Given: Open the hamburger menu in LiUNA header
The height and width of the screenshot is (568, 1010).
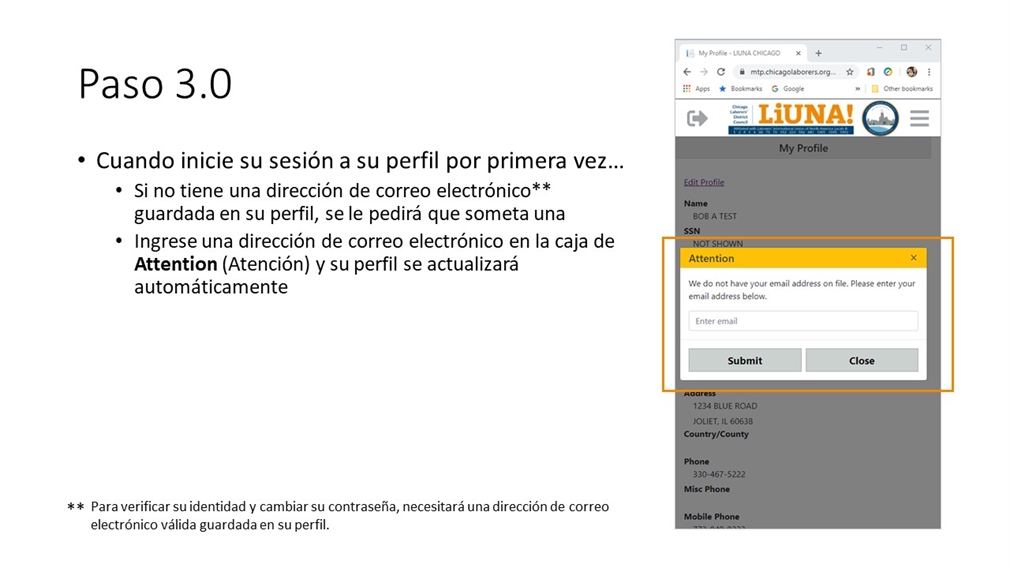Looking at the screenshot, I should click(x=919, y=118).
